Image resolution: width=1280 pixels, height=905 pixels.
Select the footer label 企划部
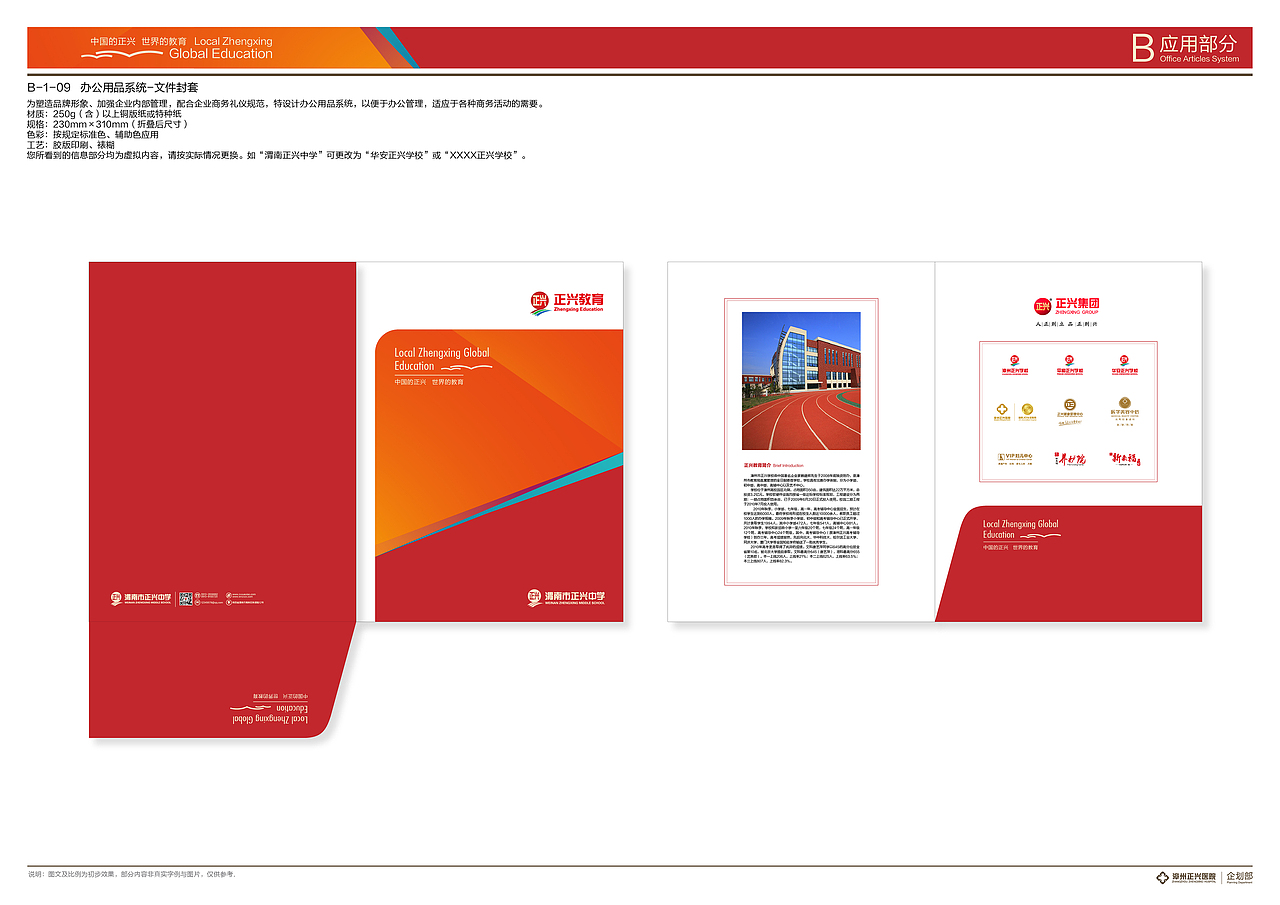tap(1238, 876)
